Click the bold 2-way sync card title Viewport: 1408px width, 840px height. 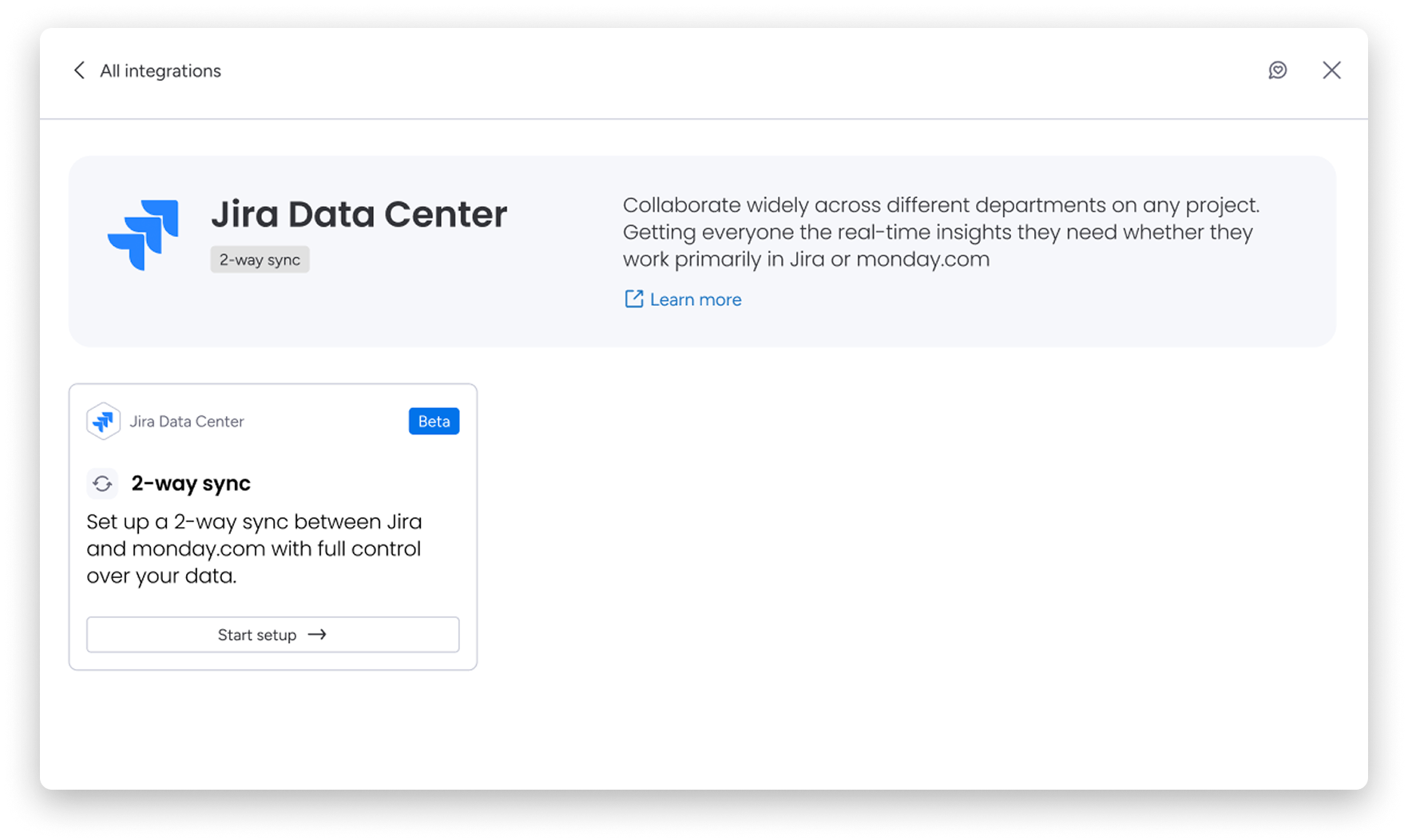191,483
